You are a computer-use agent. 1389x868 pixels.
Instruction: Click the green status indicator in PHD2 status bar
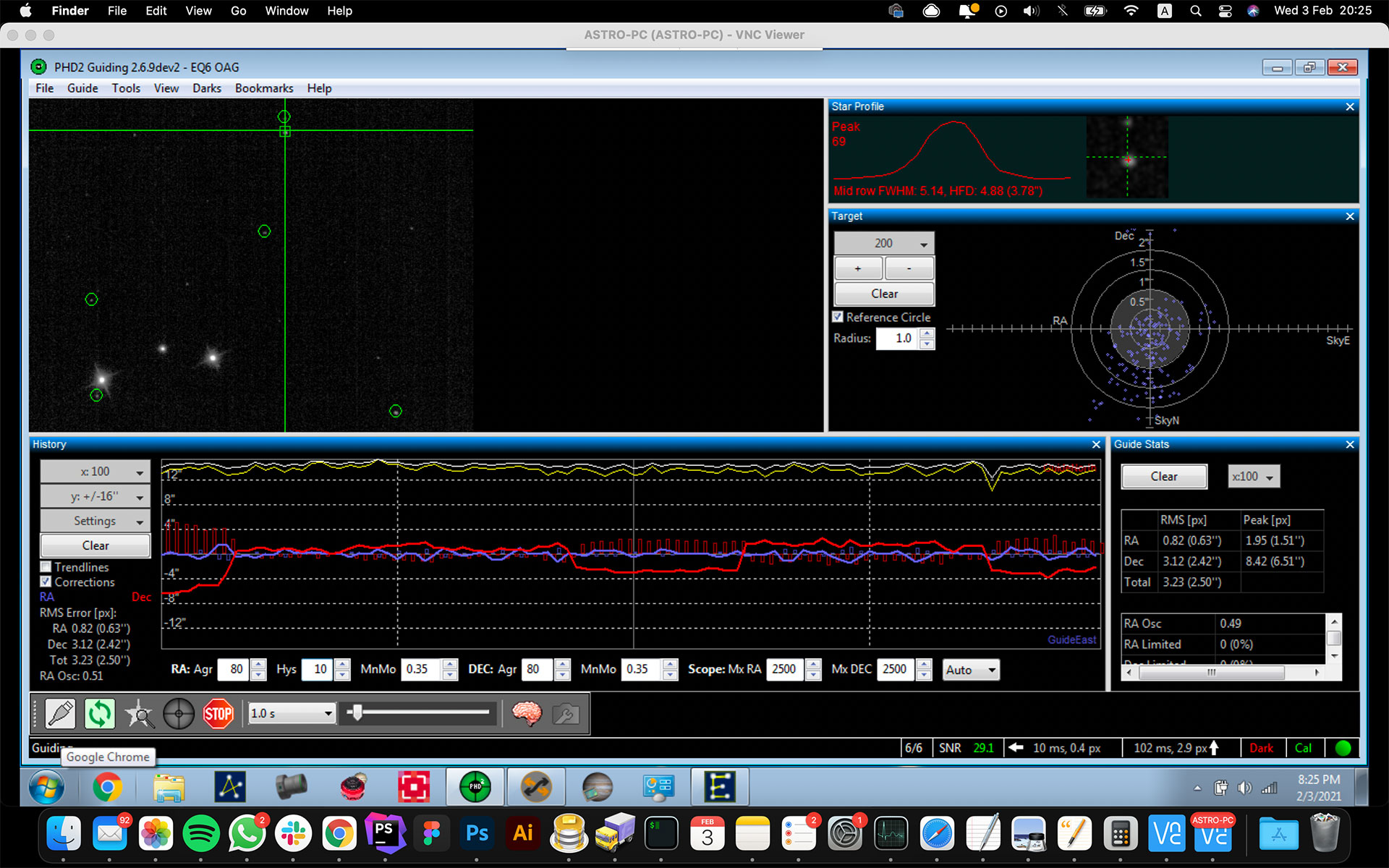(x=1343, y=748)
